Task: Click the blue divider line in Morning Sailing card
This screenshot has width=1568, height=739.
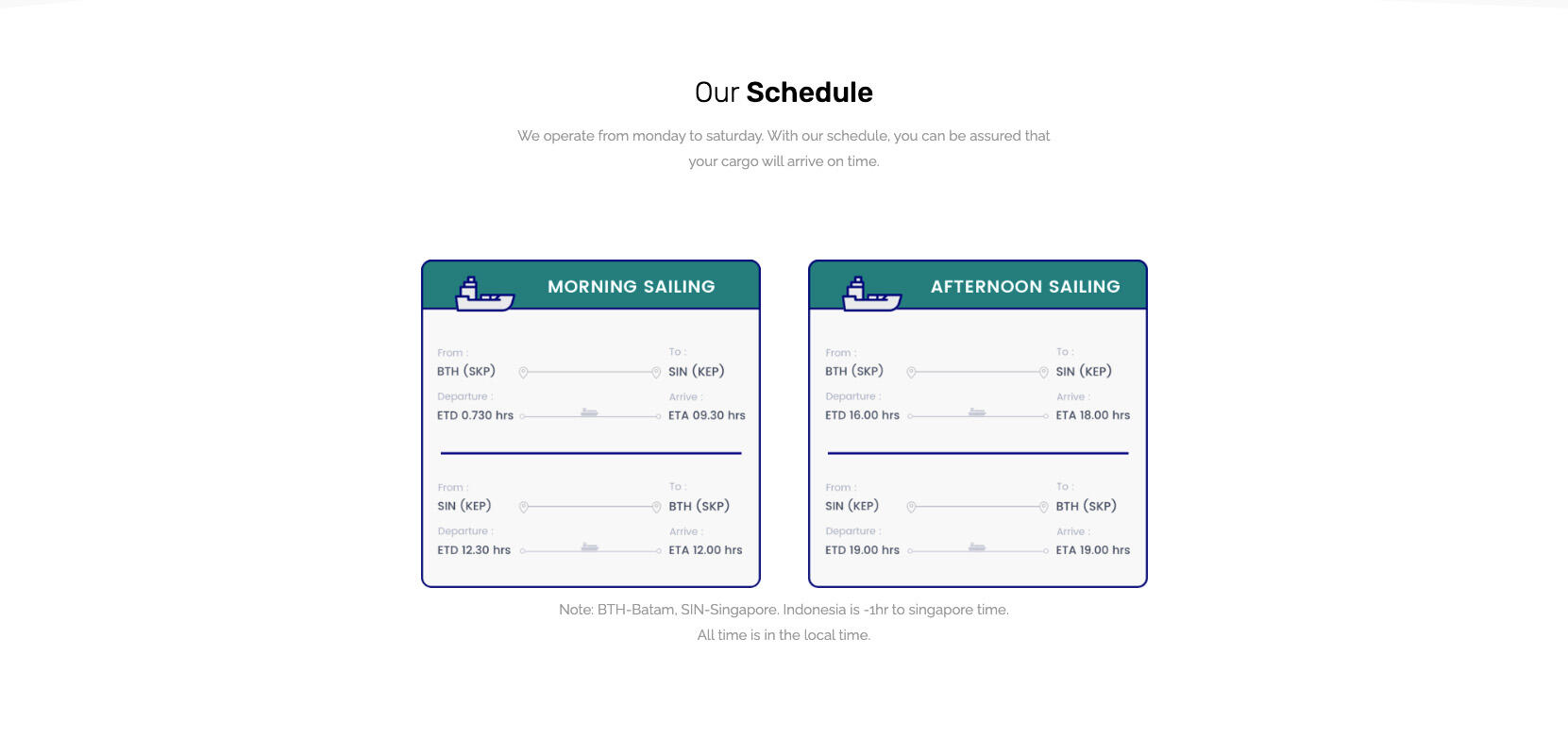Action: click(x=591, y=453)
